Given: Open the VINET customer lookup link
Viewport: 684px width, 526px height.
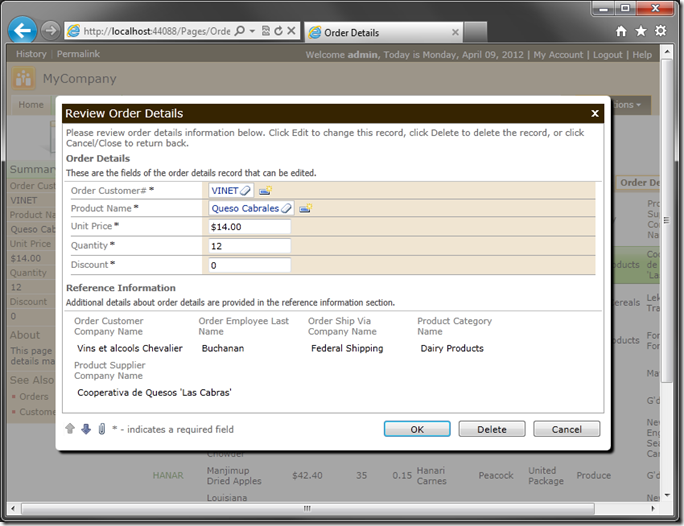Looking at the screenshot, I should pos(225,191).
